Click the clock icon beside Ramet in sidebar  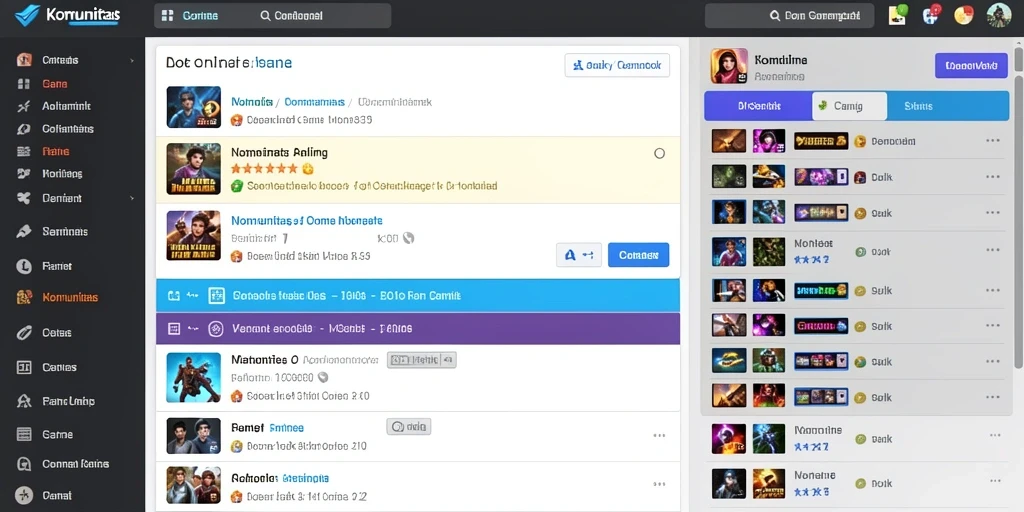[24, 266]
